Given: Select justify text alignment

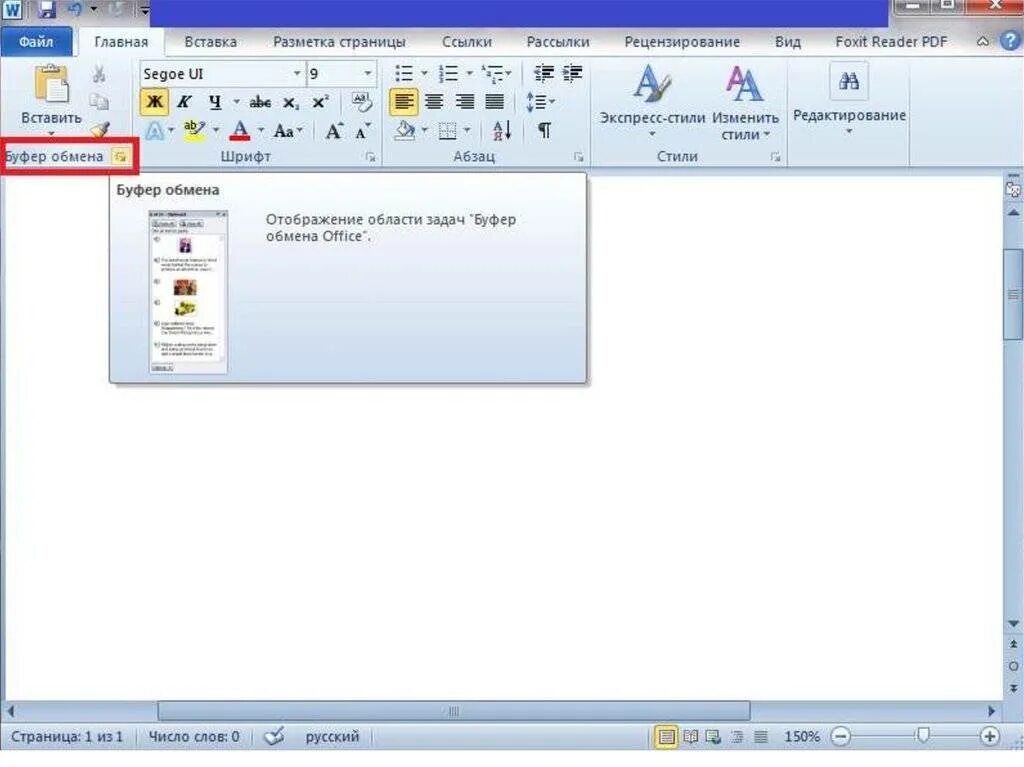Looking at the screenshot, I should pyautogui.click(x=494, y=102).
